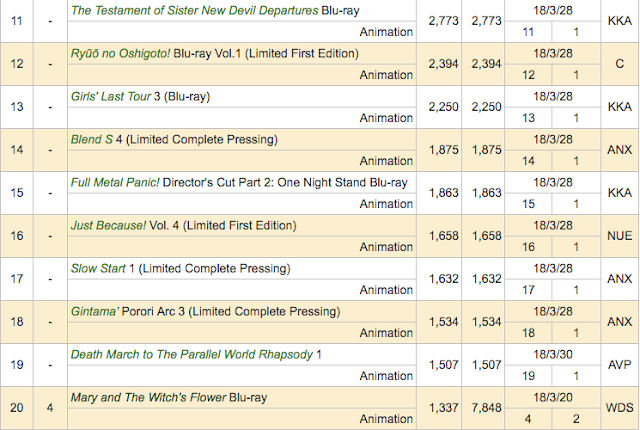Click KKA in Girls' Last Tour row
This screenshot has width=640, height=430.
click(x=620, y=107)
